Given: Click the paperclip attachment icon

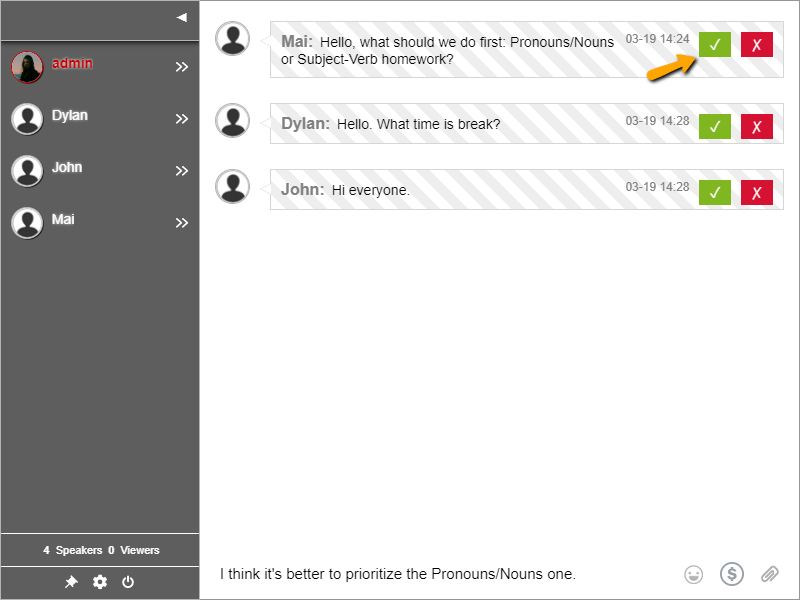Looking at the screenshot, I should (x=769, y=574).
